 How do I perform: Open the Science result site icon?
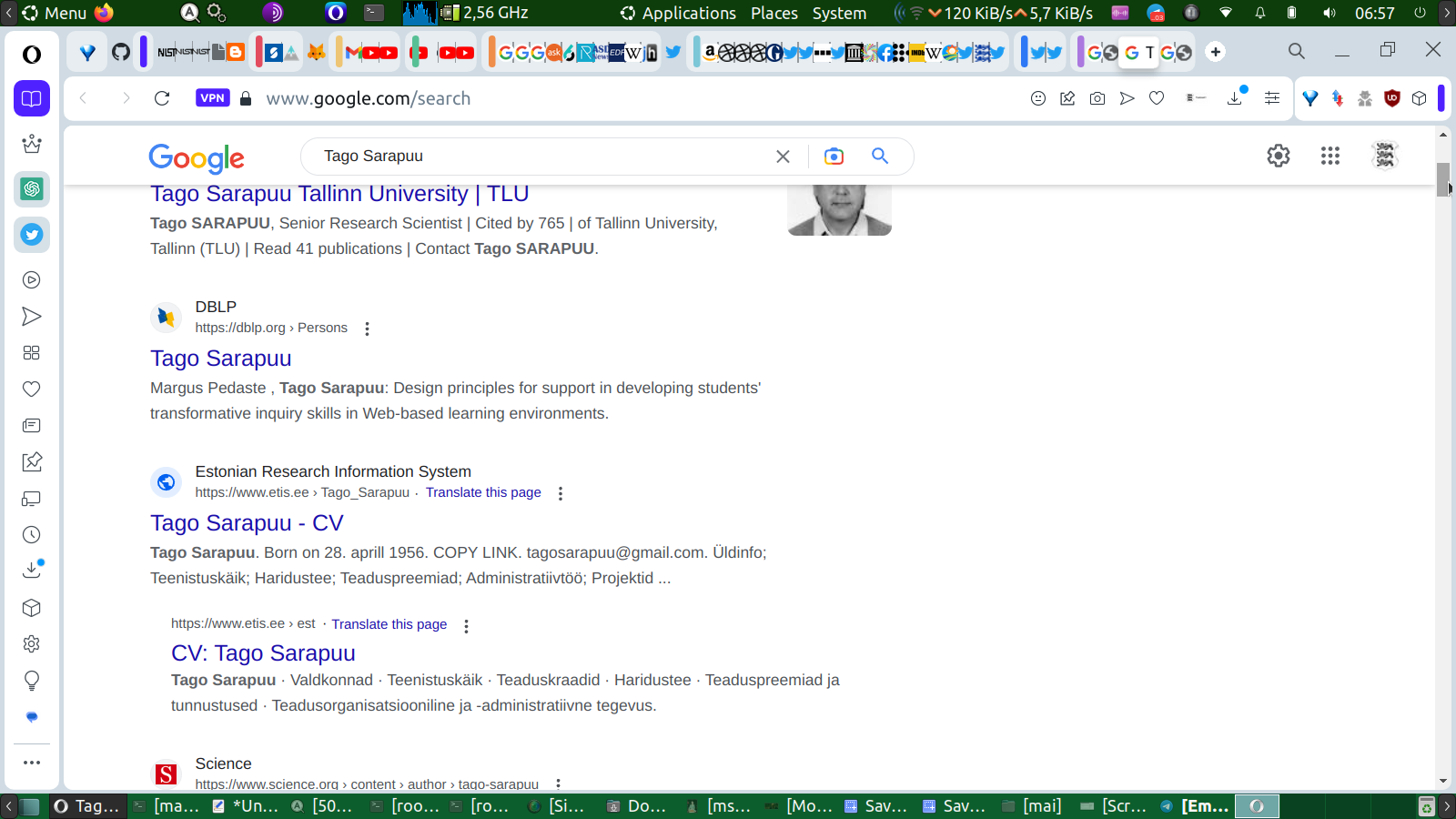(166, 774)
